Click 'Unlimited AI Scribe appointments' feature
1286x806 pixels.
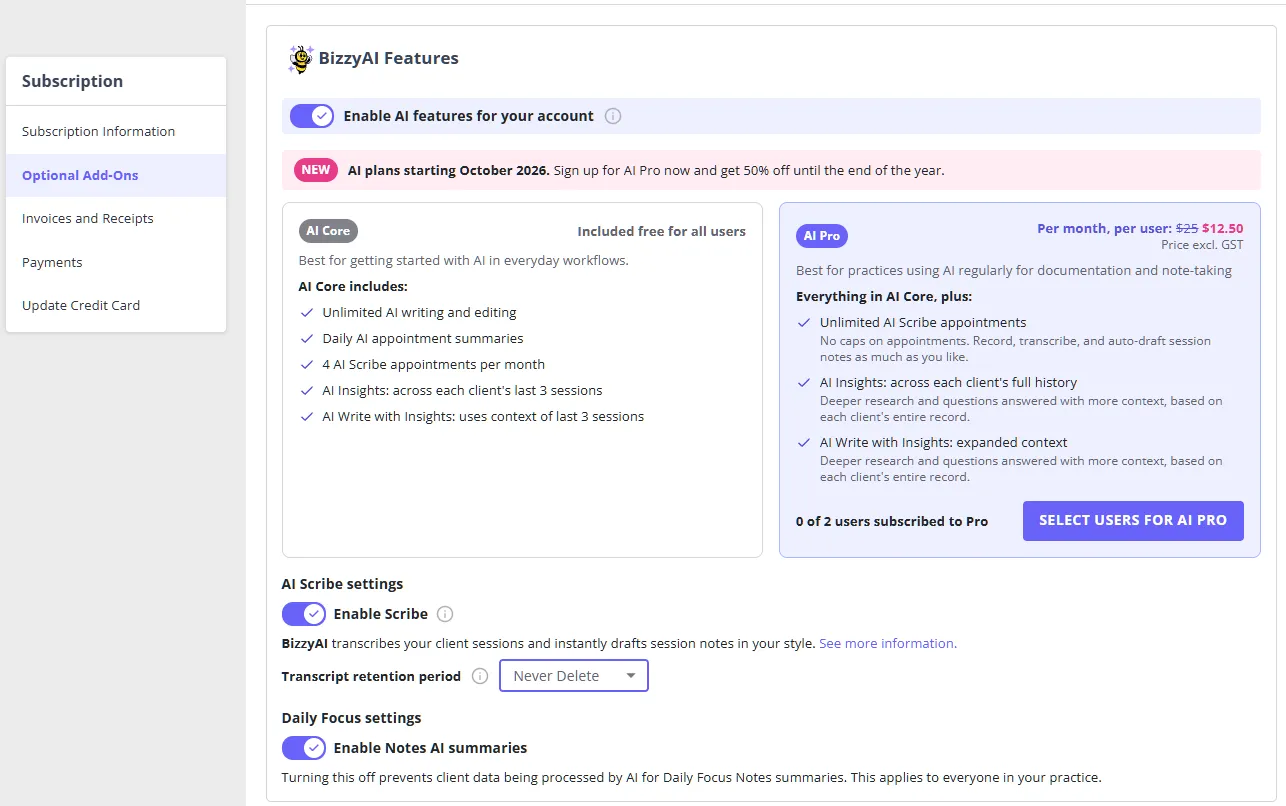923,322
